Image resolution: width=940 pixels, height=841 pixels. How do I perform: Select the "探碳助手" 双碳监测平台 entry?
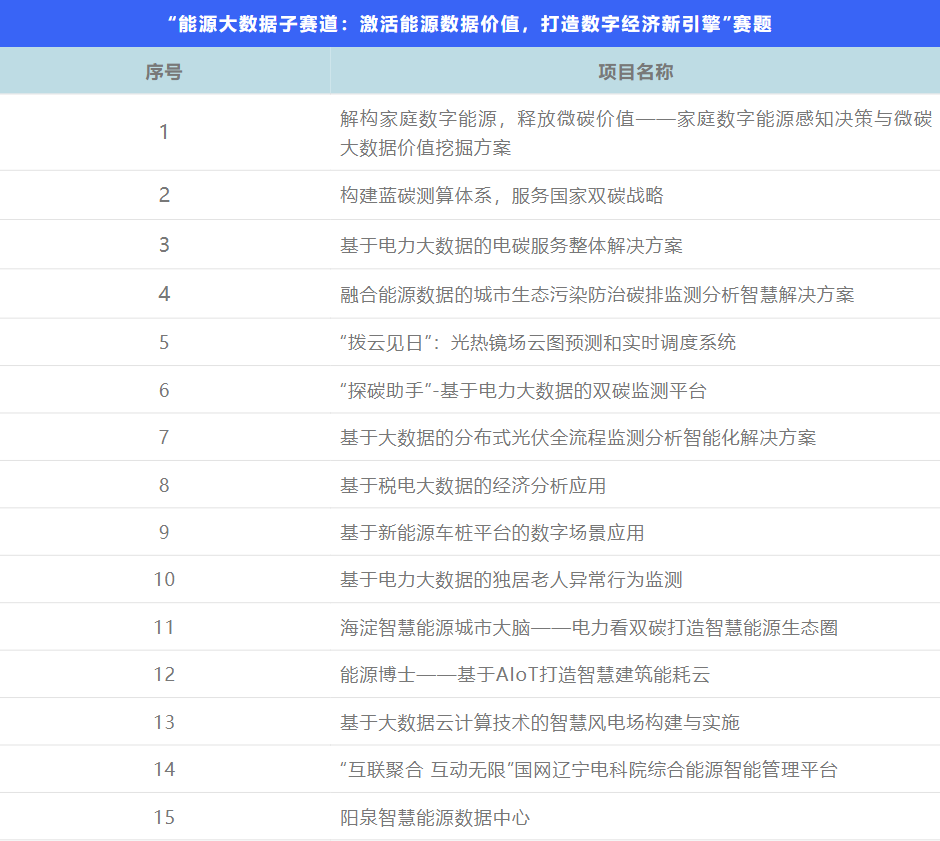(523, 390)
